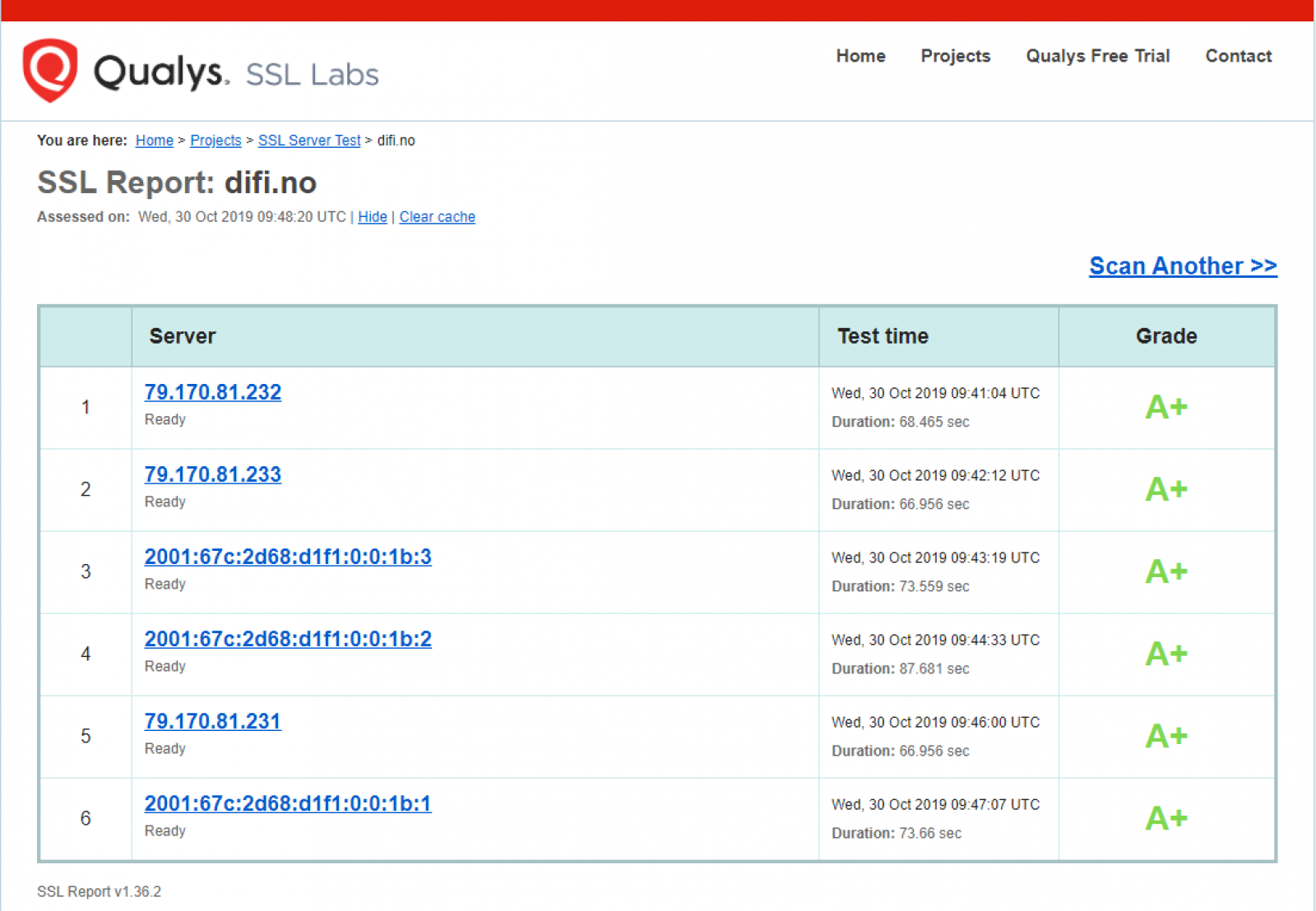Image resolution: width=1316 pixels, height=911 pixels.
Task: Open the Projects navigation menu item
Action: click(x=955, y=56)
